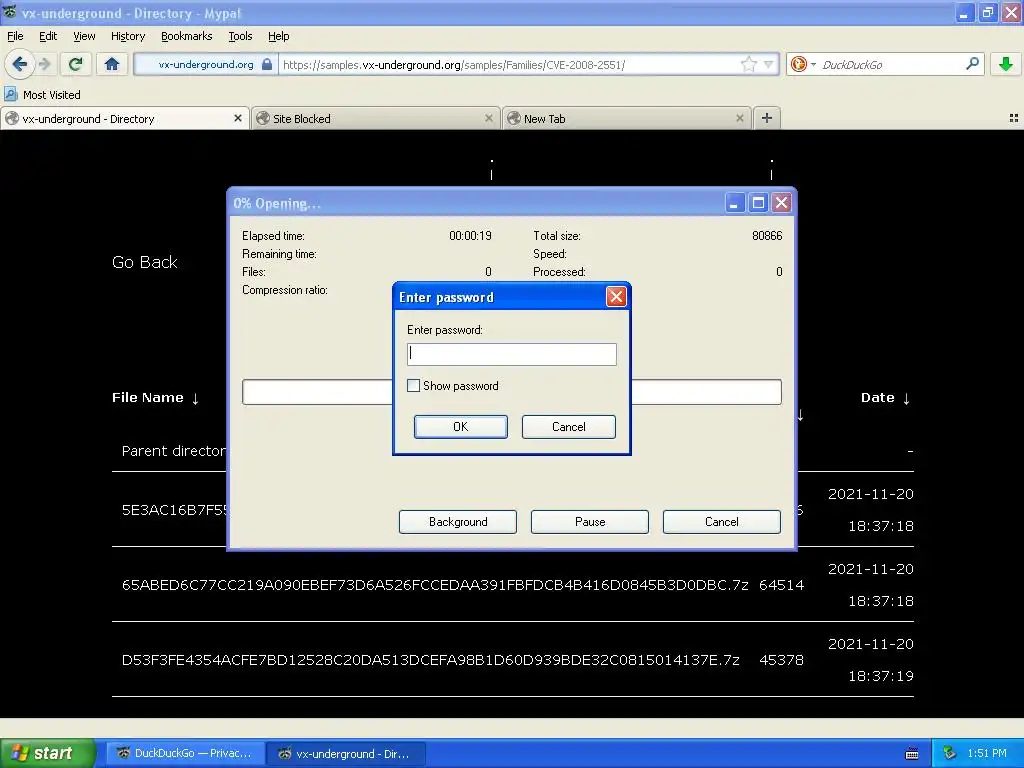This screenshot has width=1024, height=768.
Task: Reload the page with the refresh icon
Action: pos(76,64)
